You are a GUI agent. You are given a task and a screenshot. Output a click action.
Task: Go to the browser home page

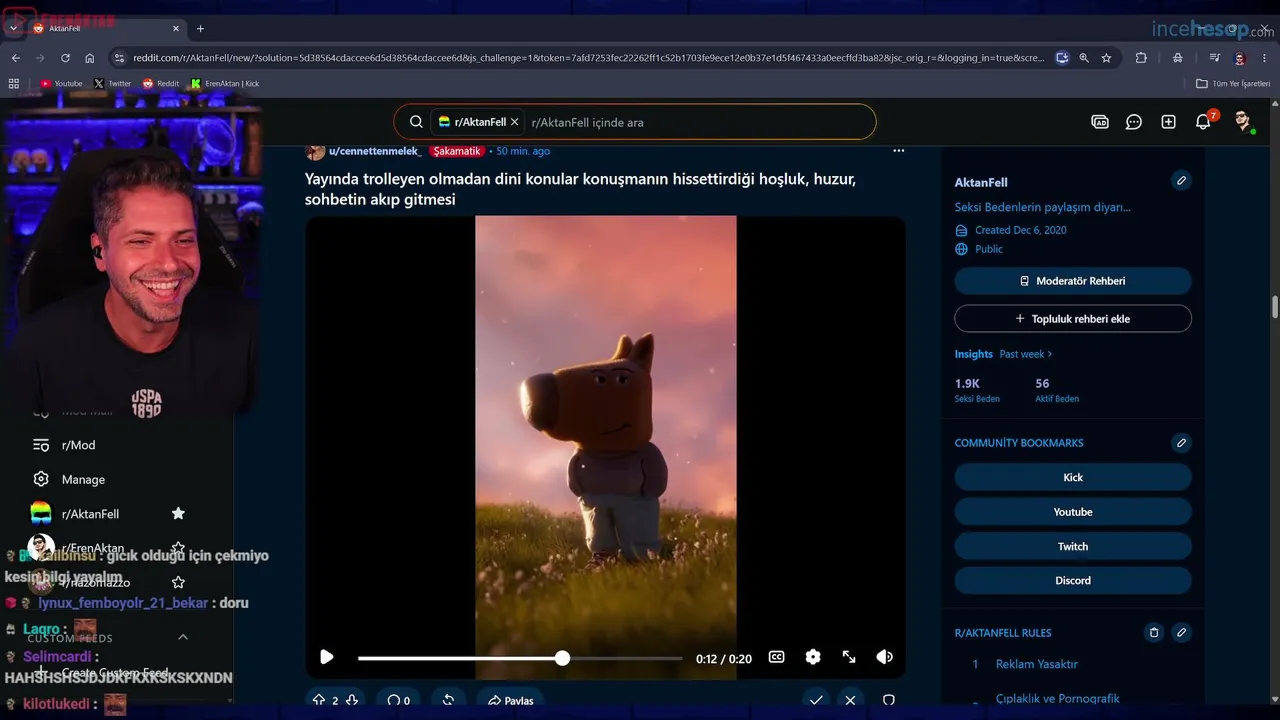pos(90,58)
